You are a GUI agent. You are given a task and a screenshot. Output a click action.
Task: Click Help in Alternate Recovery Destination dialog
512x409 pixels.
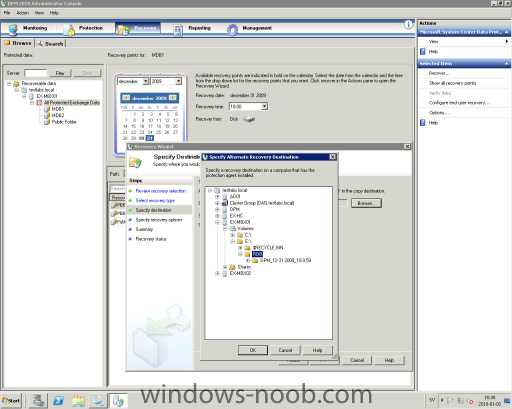(317, 350)
